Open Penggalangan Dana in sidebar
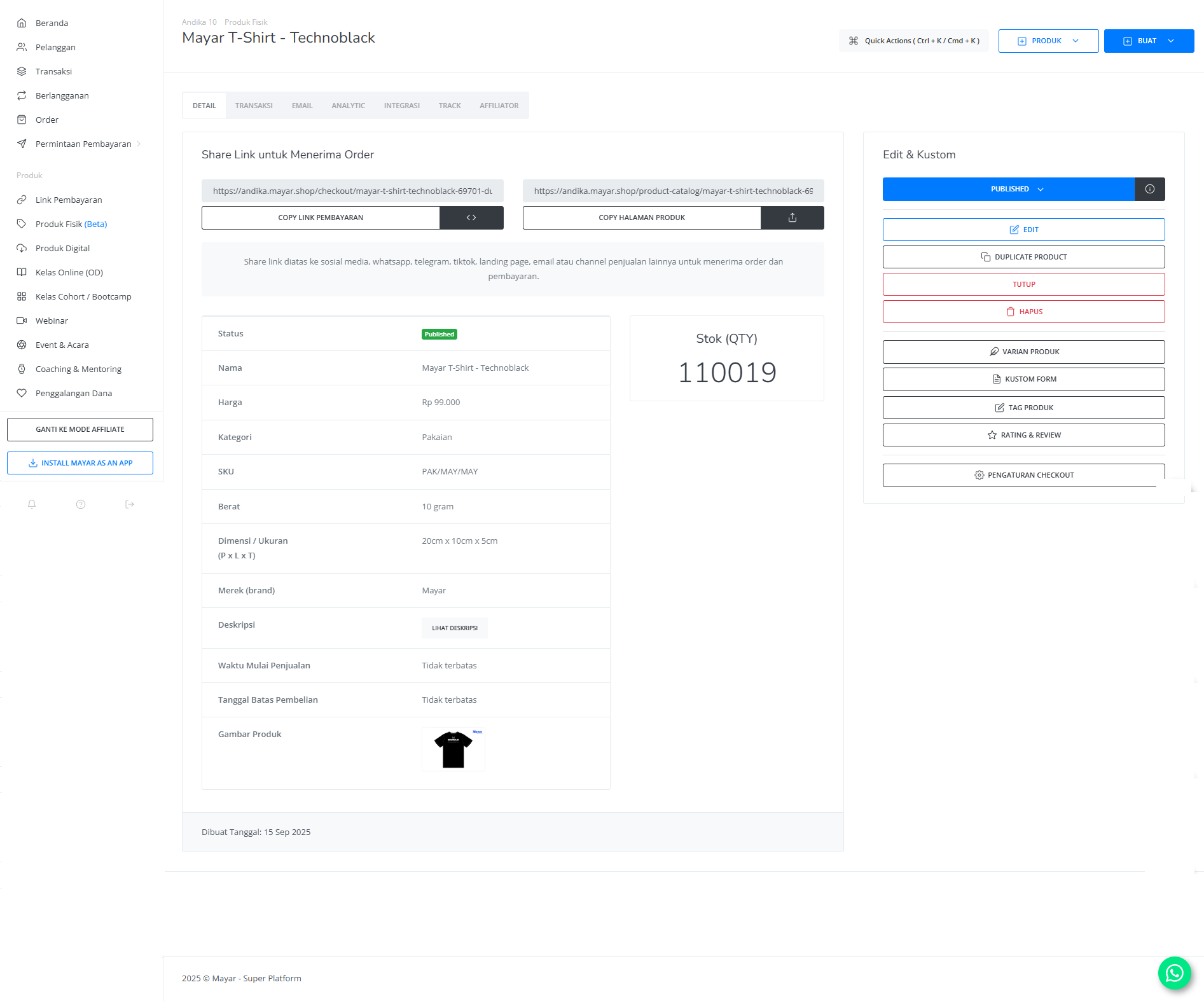Viewport: 1204px width, 1001px height. pyautogui.click(x=74, y=393)
